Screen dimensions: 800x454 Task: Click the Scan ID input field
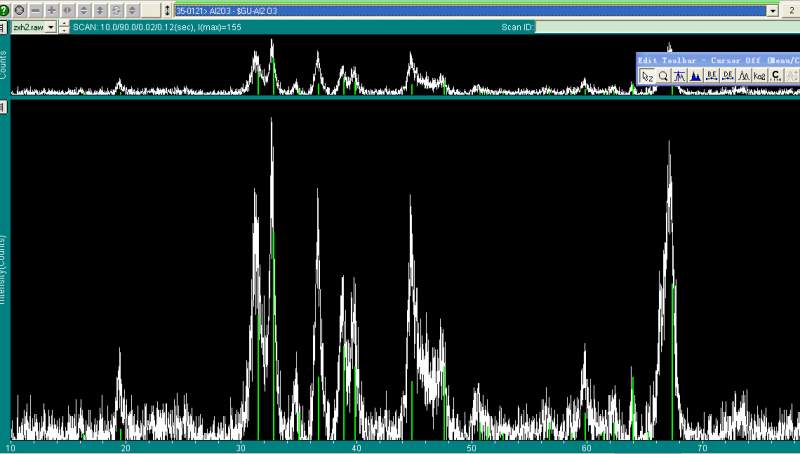tap(667, 27)
